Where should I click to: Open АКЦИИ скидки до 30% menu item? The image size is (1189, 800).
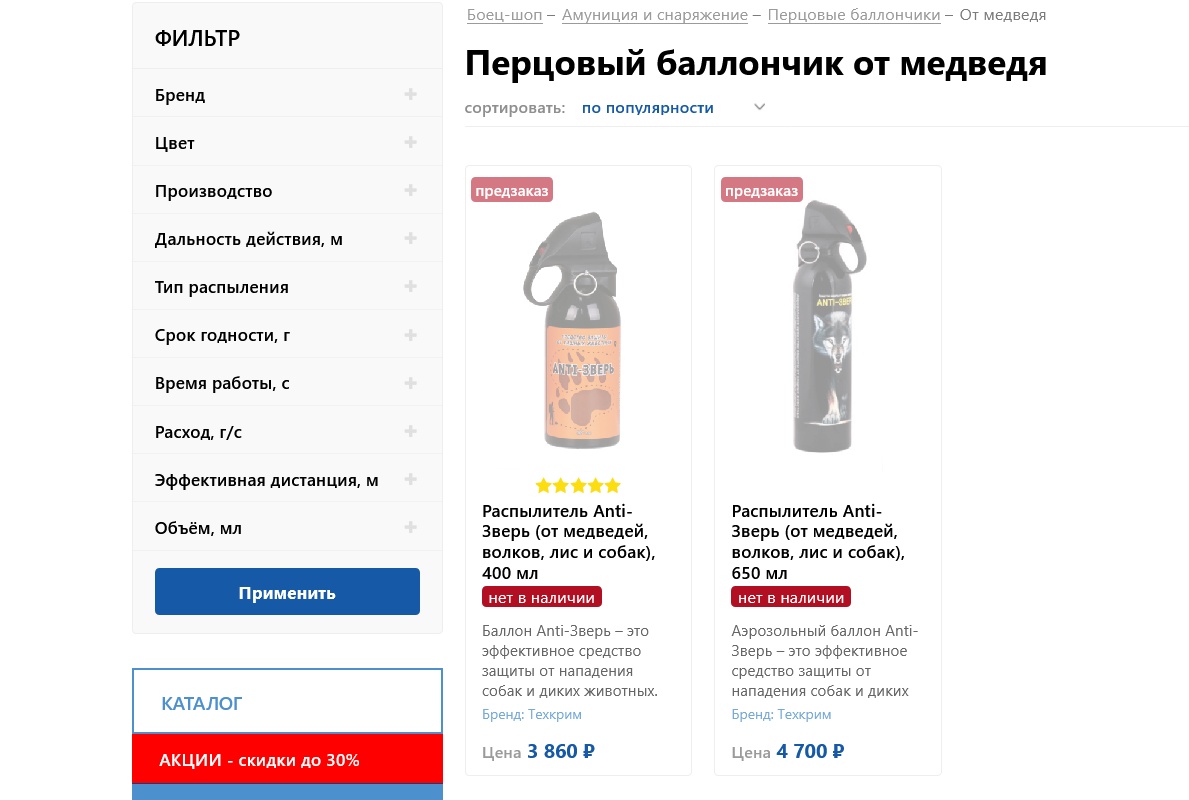pyautogui.click(x=287, y=759)
